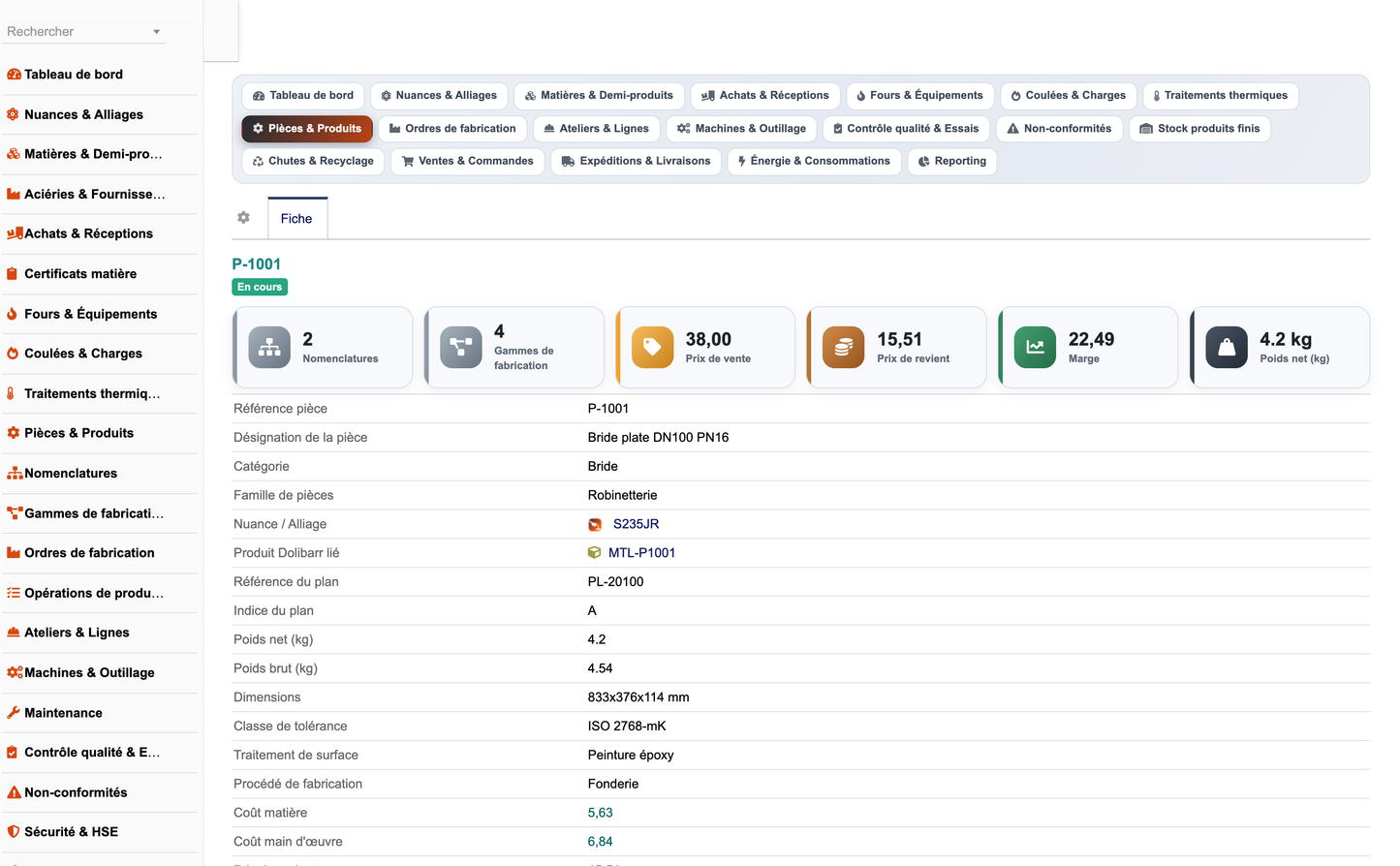
Task: Click the Peinture époxy surface treatment value
Action: [x=631, y=756]
